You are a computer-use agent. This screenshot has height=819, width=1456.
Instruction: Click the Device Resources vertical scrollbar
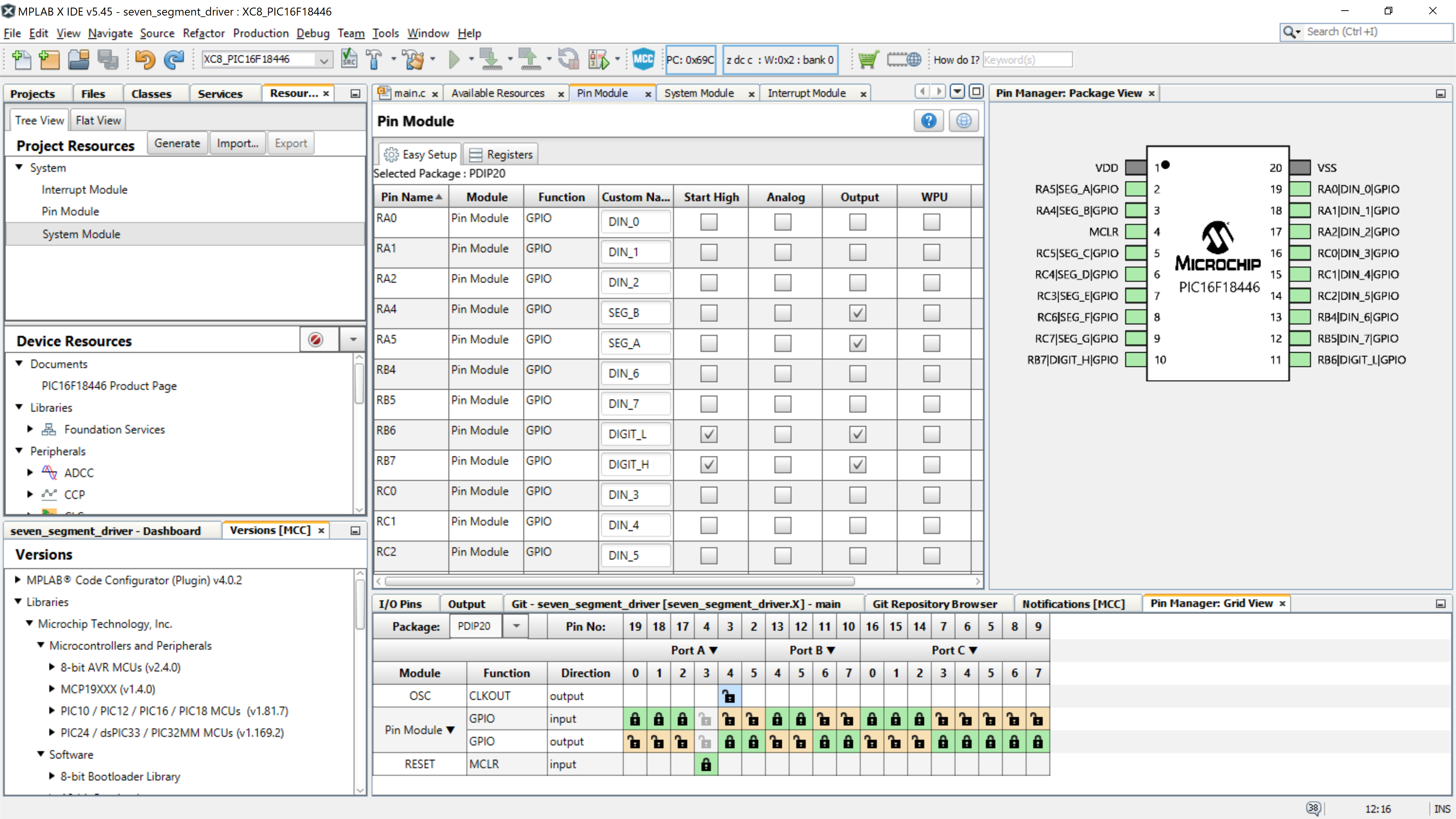pyautogui.click(x=359, y=384)
